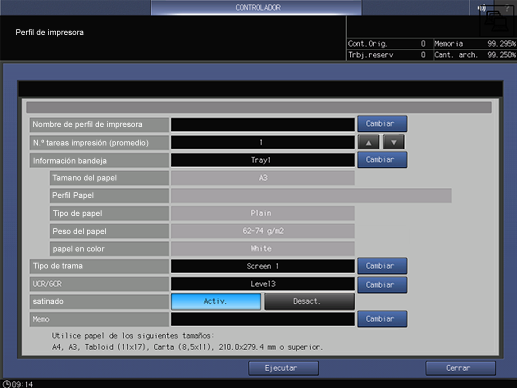This screenshot has width=517, height=388.
Task: Click the sound status icon beside the help icon
Action: tap(482, 8)
